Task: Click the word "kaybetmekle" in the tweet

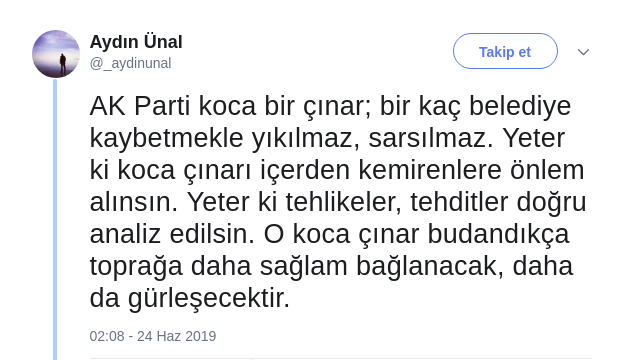Action: pyautogui.click(x=166, y=138)
